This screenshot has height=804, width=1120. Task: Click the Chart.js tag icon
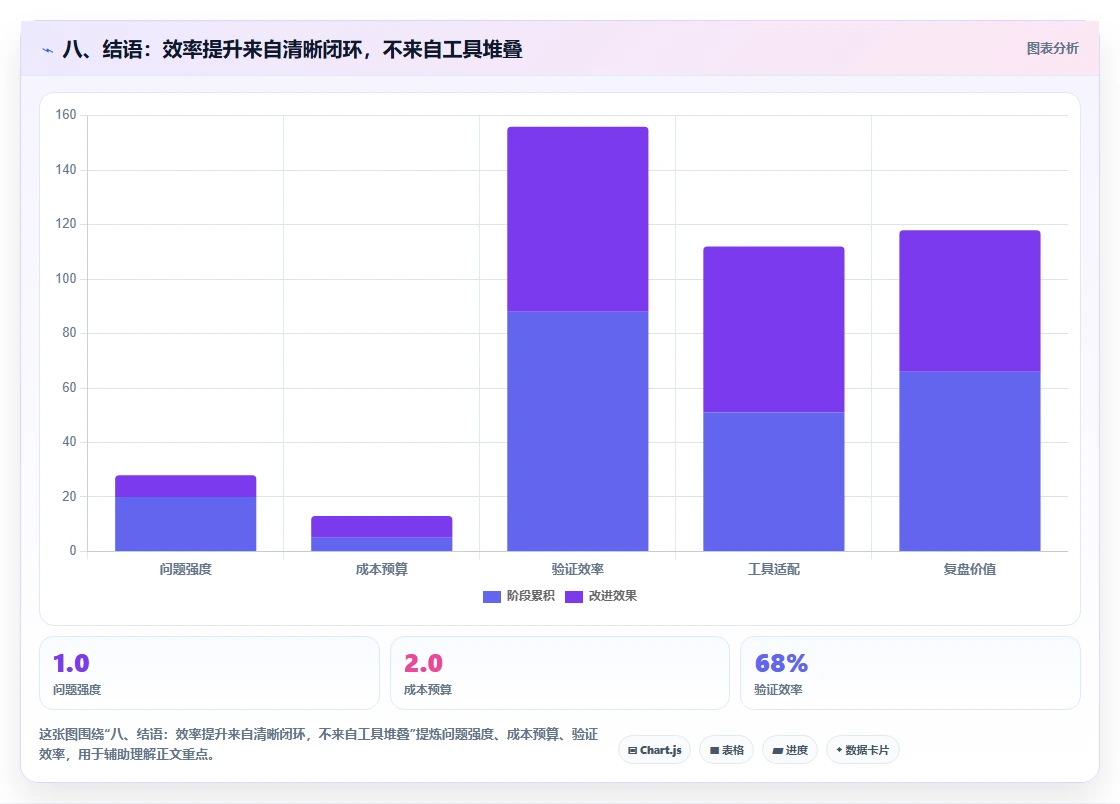632,750
